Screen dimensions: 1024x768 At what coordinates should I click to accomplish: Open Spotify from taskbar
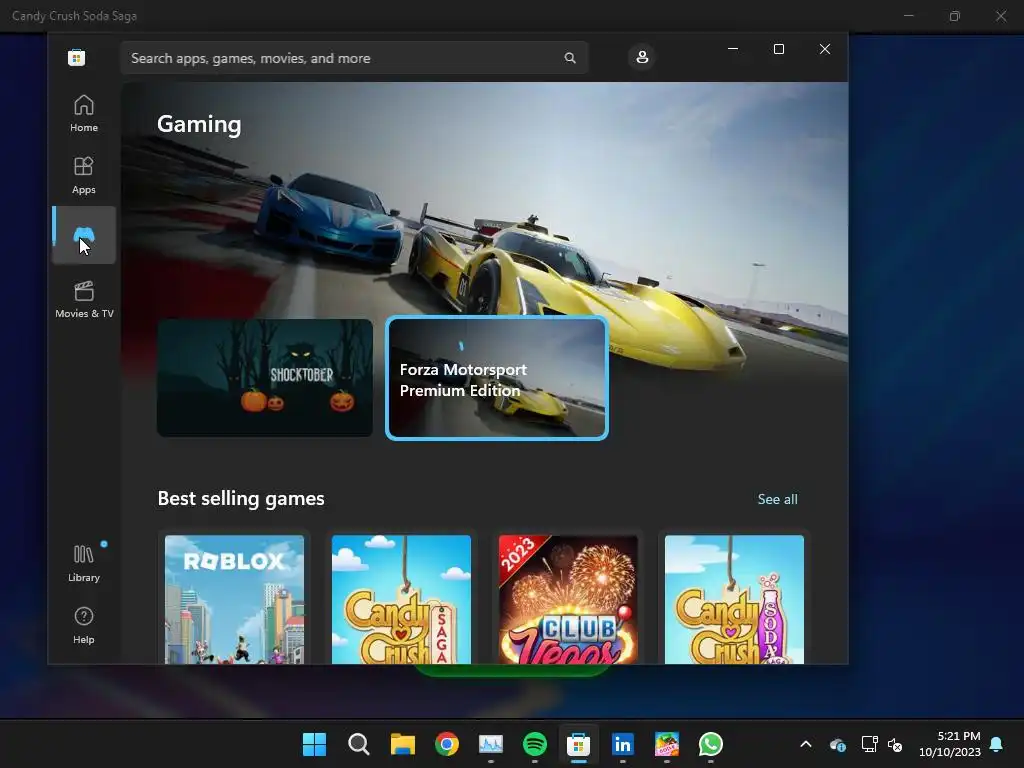tap(535, 744)
